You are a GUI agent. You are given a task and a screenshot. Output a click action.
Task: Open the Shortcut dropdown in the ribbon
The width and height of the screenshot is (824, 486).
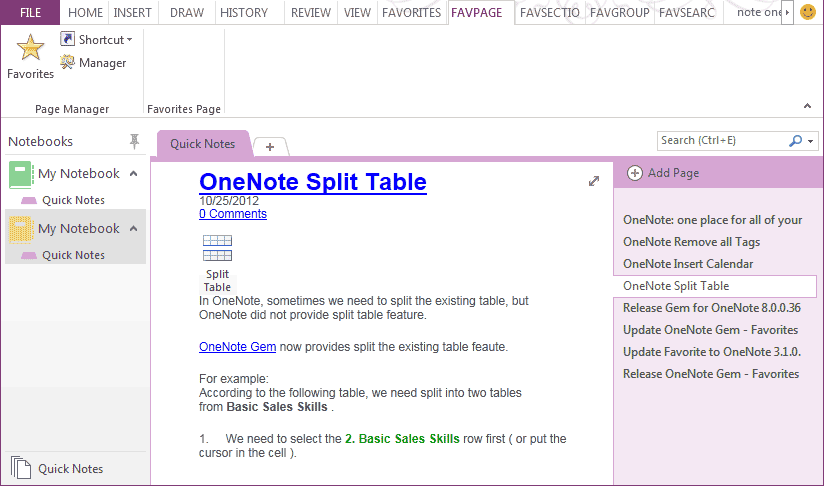(96, 39)
